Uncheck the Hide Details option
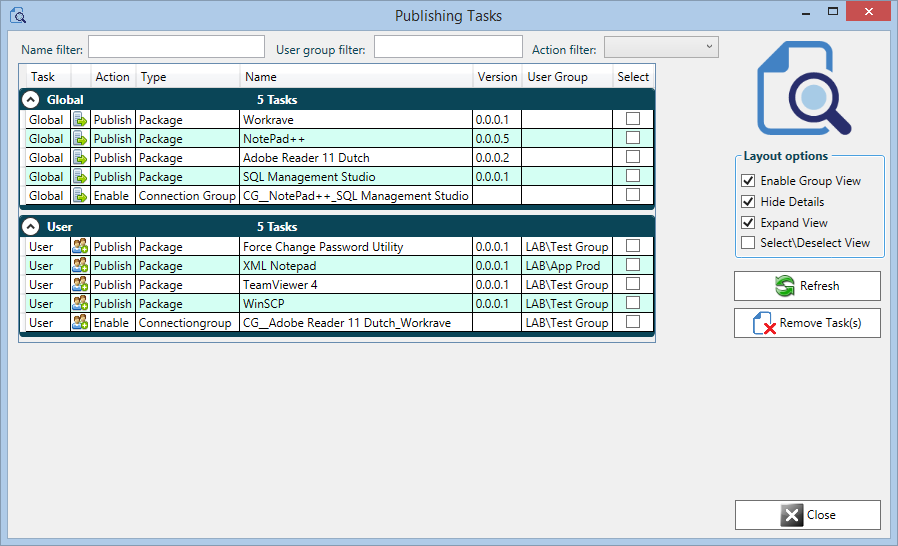The image size is (898, 546). [748, 202]
